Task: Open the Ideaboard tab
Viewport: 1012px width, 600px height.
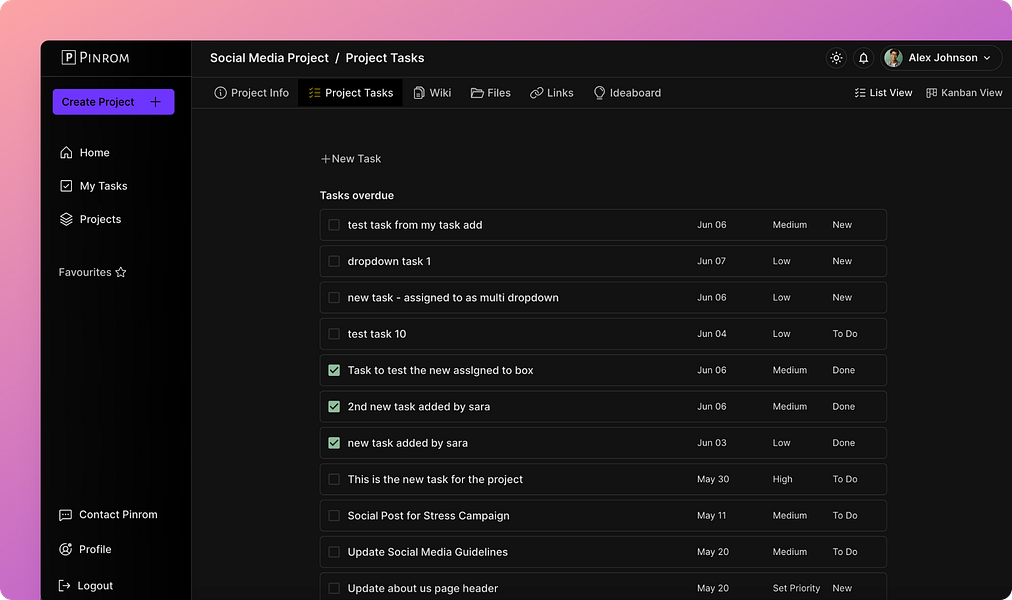Action: (x=627, y=93)
